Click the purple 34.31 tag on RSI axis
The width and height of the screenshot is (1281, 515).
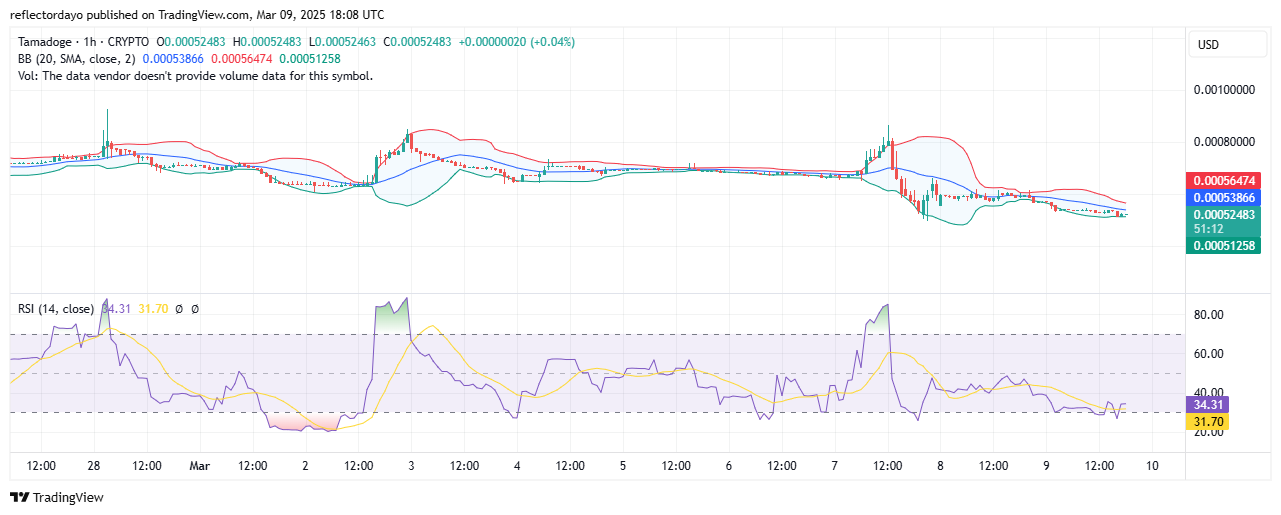1209,405
